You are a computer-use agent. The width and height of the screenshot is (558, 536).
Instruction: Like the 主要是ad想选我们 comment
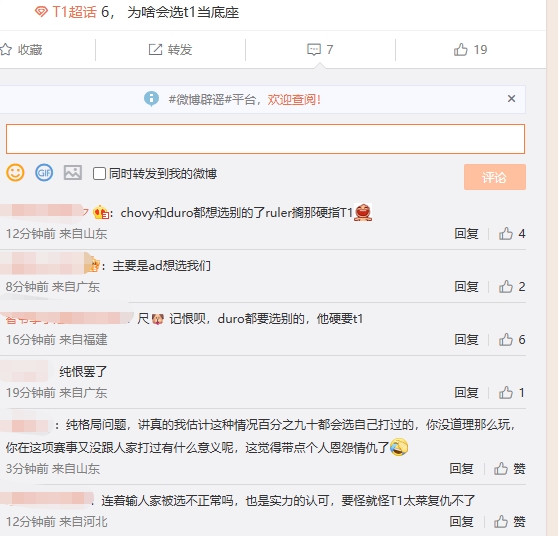(512, 287)
